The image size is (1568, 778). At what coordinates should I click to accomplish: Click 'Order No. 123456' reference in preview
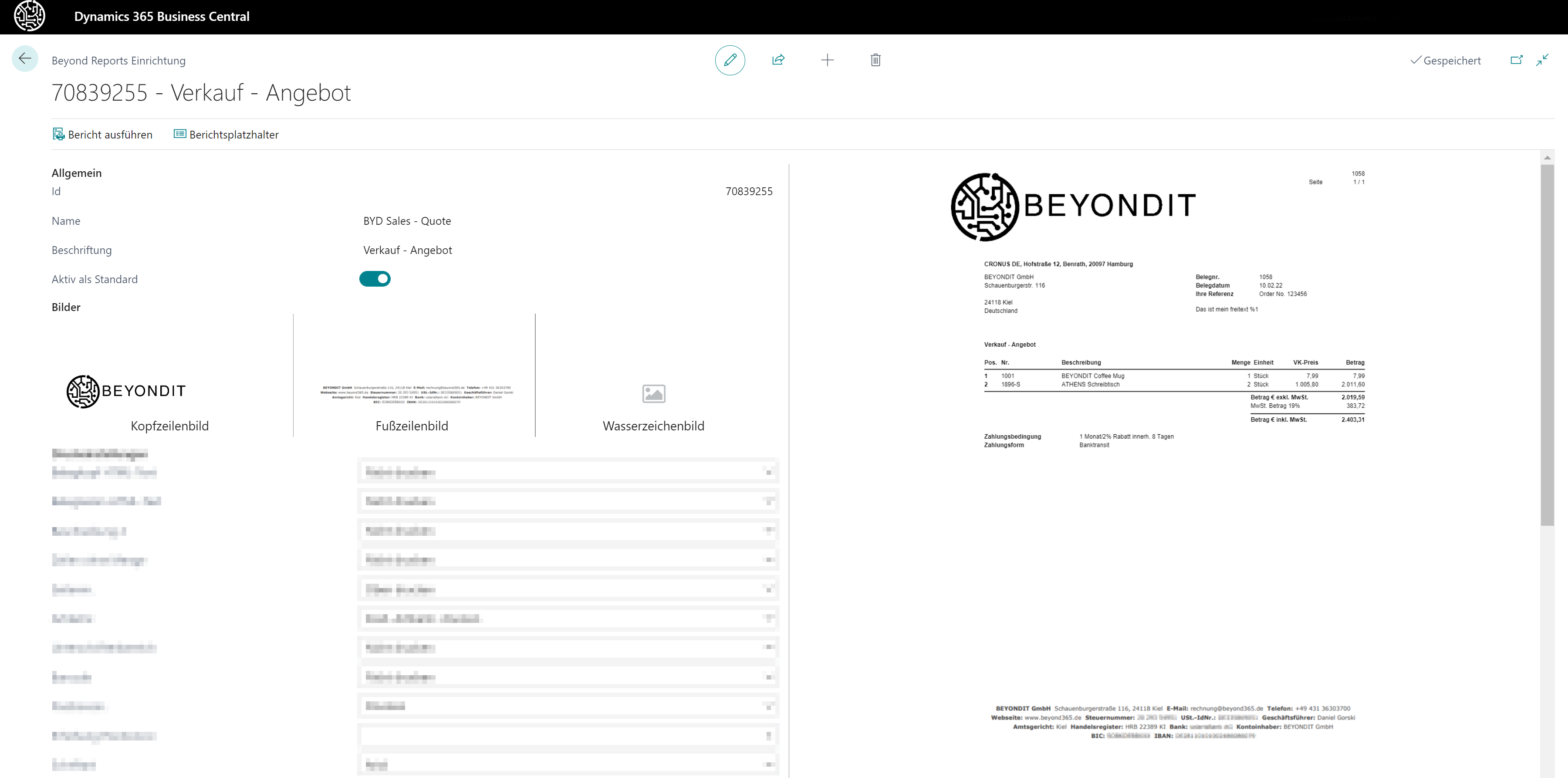1283,294
